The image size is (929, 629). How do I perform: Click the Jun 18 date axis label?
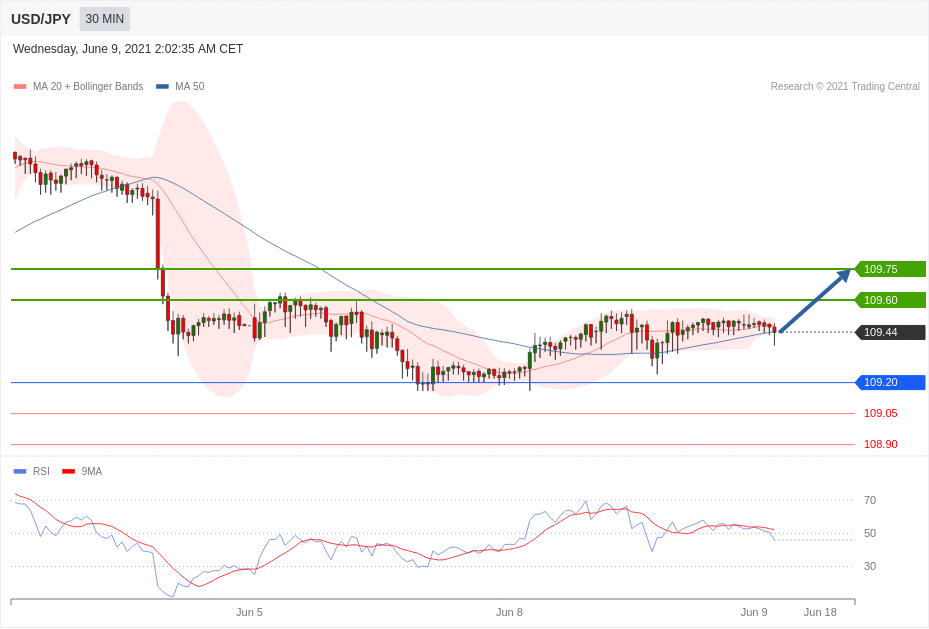coord(821,612)
